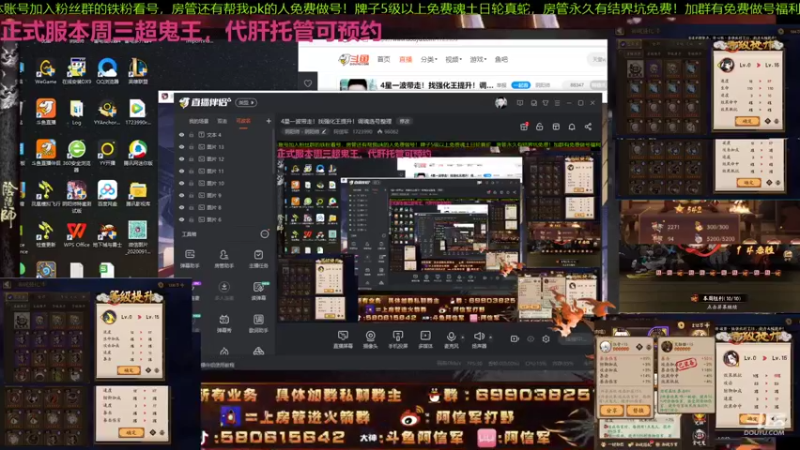Click the heart favorite icon in the Douyu browser page
The image size is (800, 450).
click(x=308, y=84)
